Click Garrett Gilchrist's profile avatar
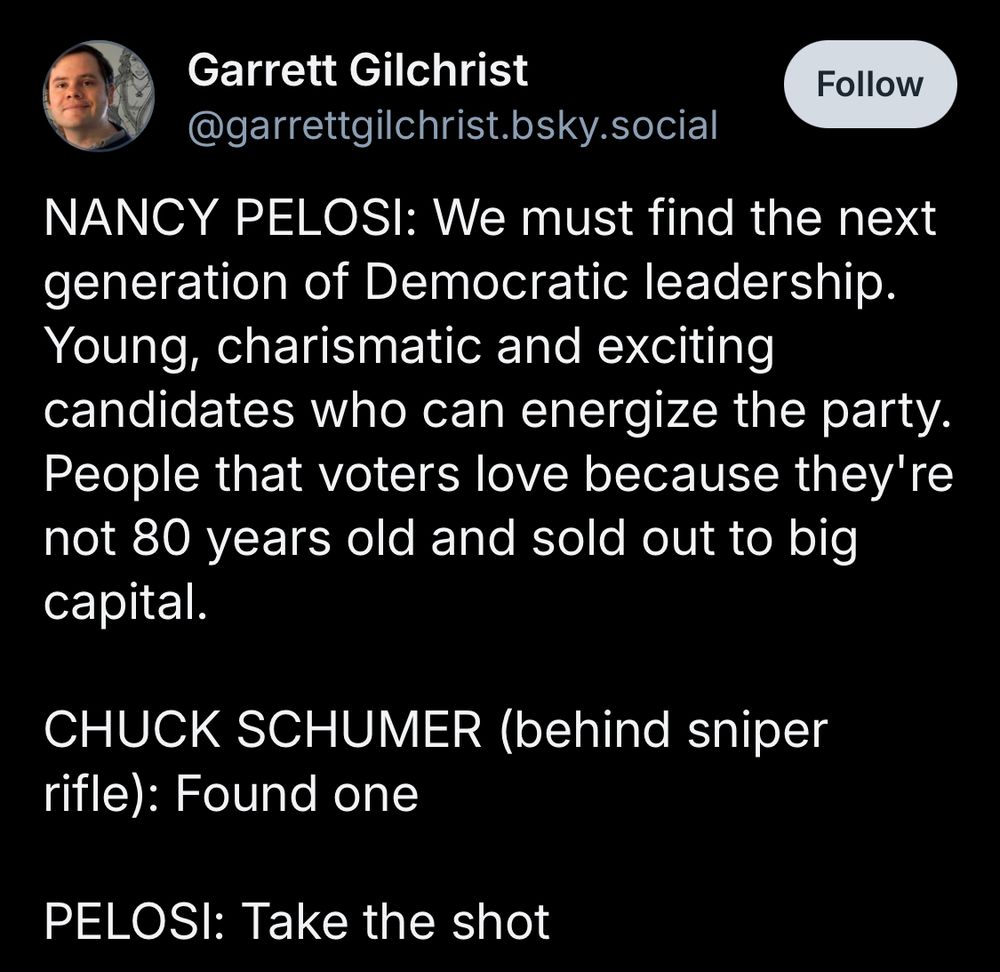This screenshot has height=972, width=1000. [x=98, y=96]
